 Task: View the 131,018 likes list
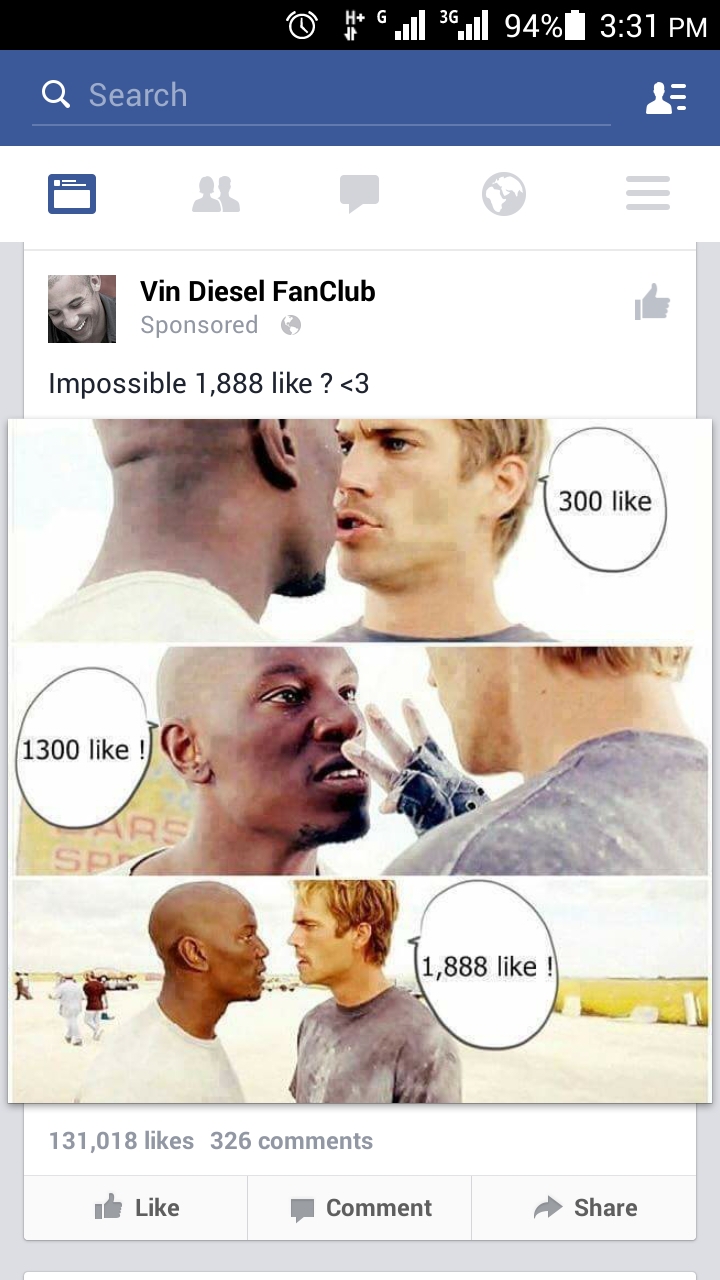point(121,1141)
